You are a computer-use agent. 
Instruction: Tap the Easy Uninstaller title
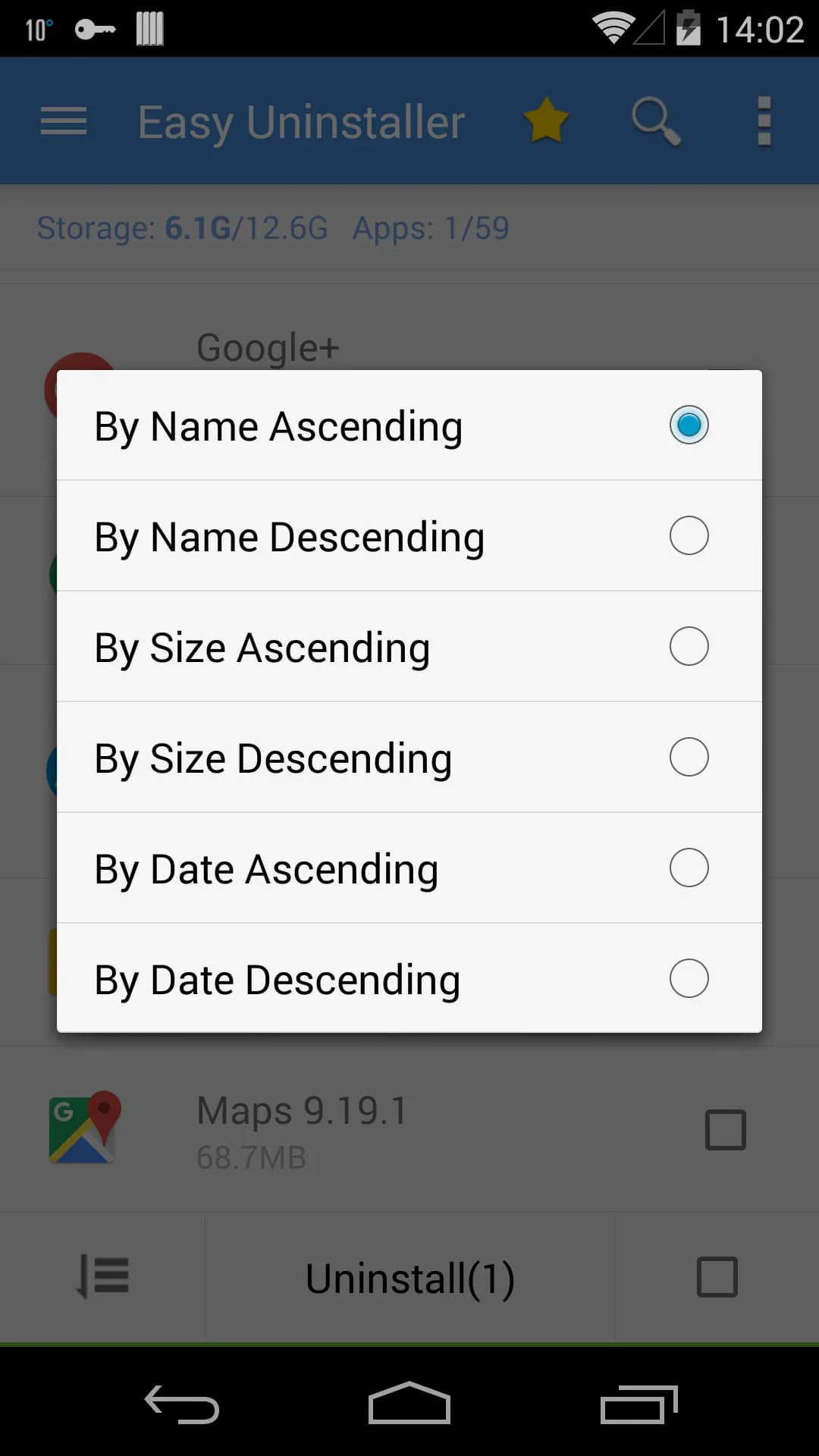pyautogui.click(x=300, y=121)
